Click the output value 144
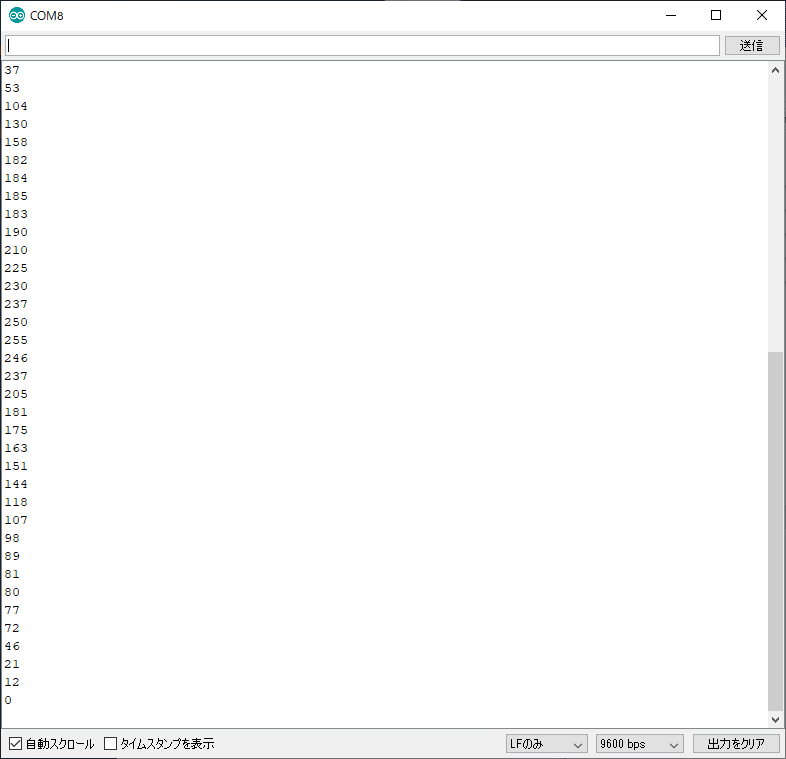The height and width of the screenshot is (759, 786). [16, 484]
